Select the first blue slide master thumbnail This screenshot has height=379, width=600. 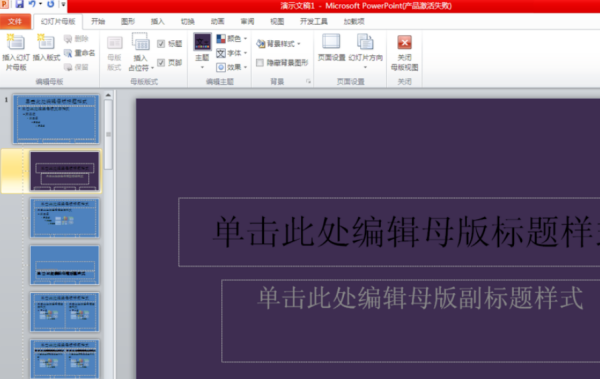56,119
